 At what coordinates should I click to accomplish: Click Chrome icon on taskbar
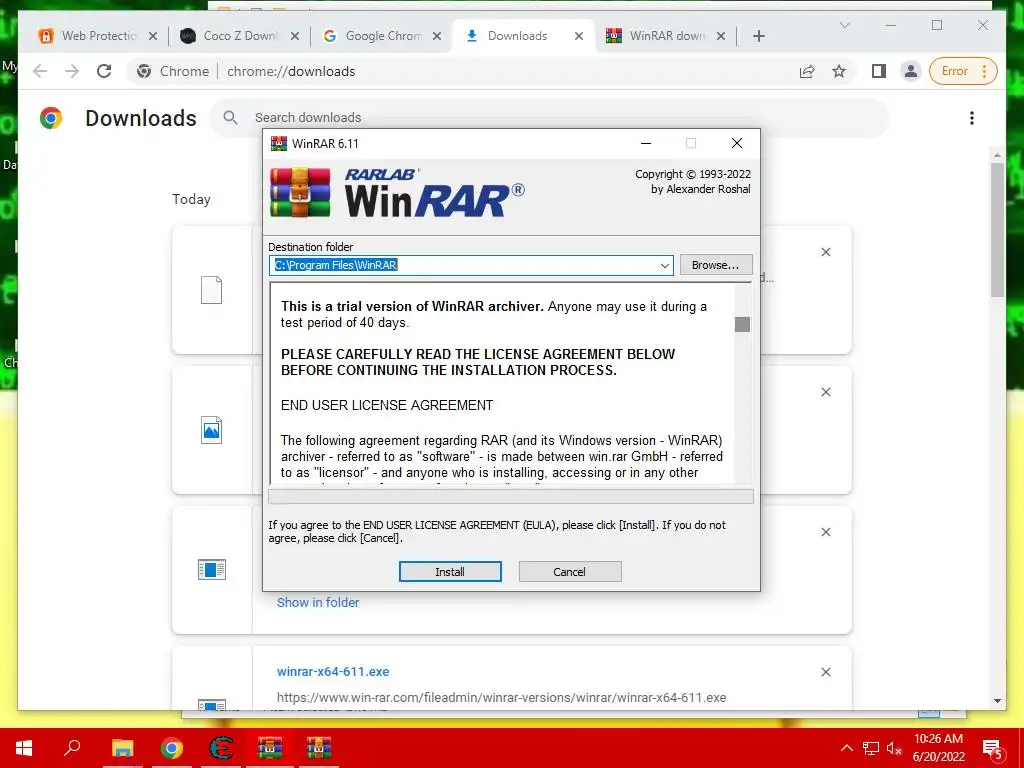click(x=172, y=748)
